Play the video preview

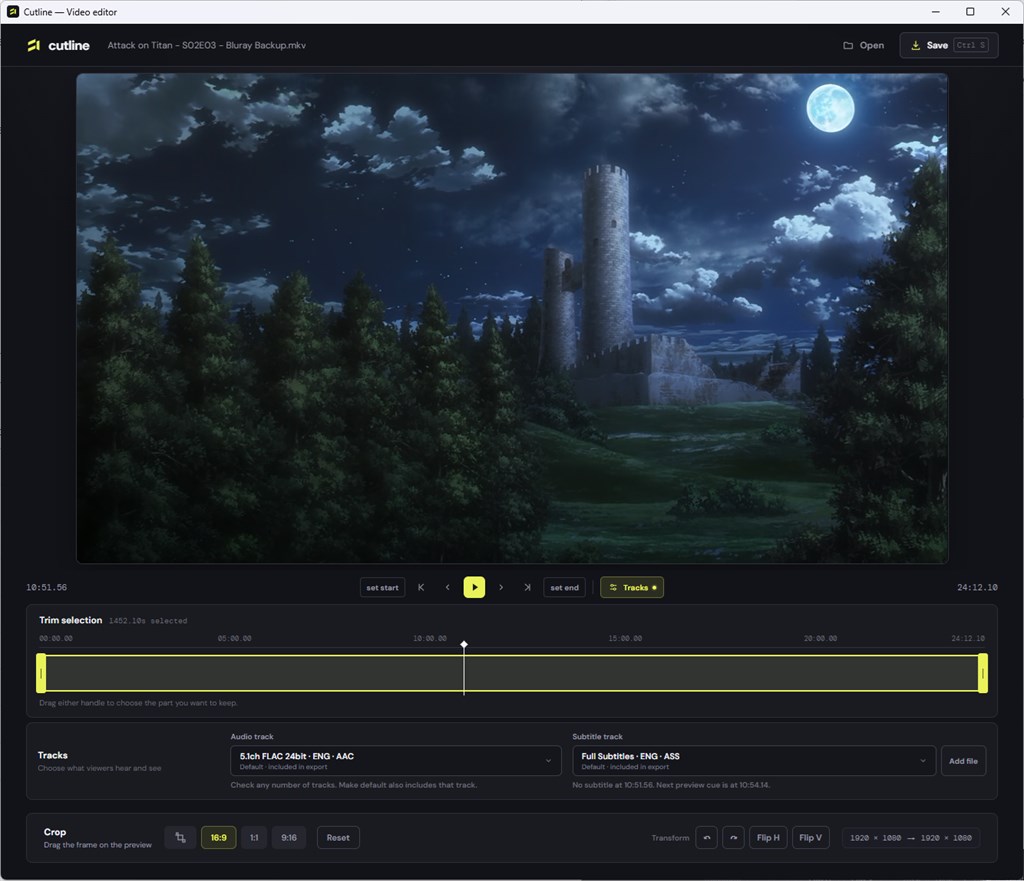474,587
